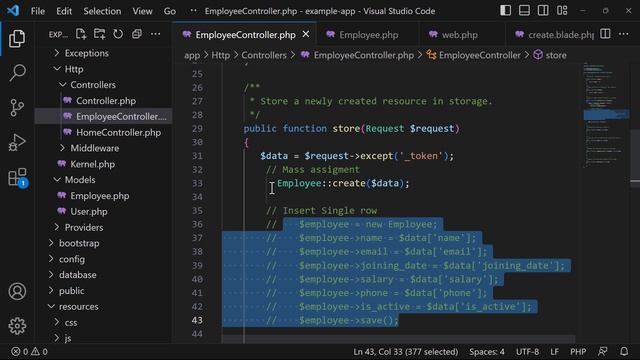Switch to the create.blade.php tab
Viewport: 640px width, 360px height.
coord(554,35)
